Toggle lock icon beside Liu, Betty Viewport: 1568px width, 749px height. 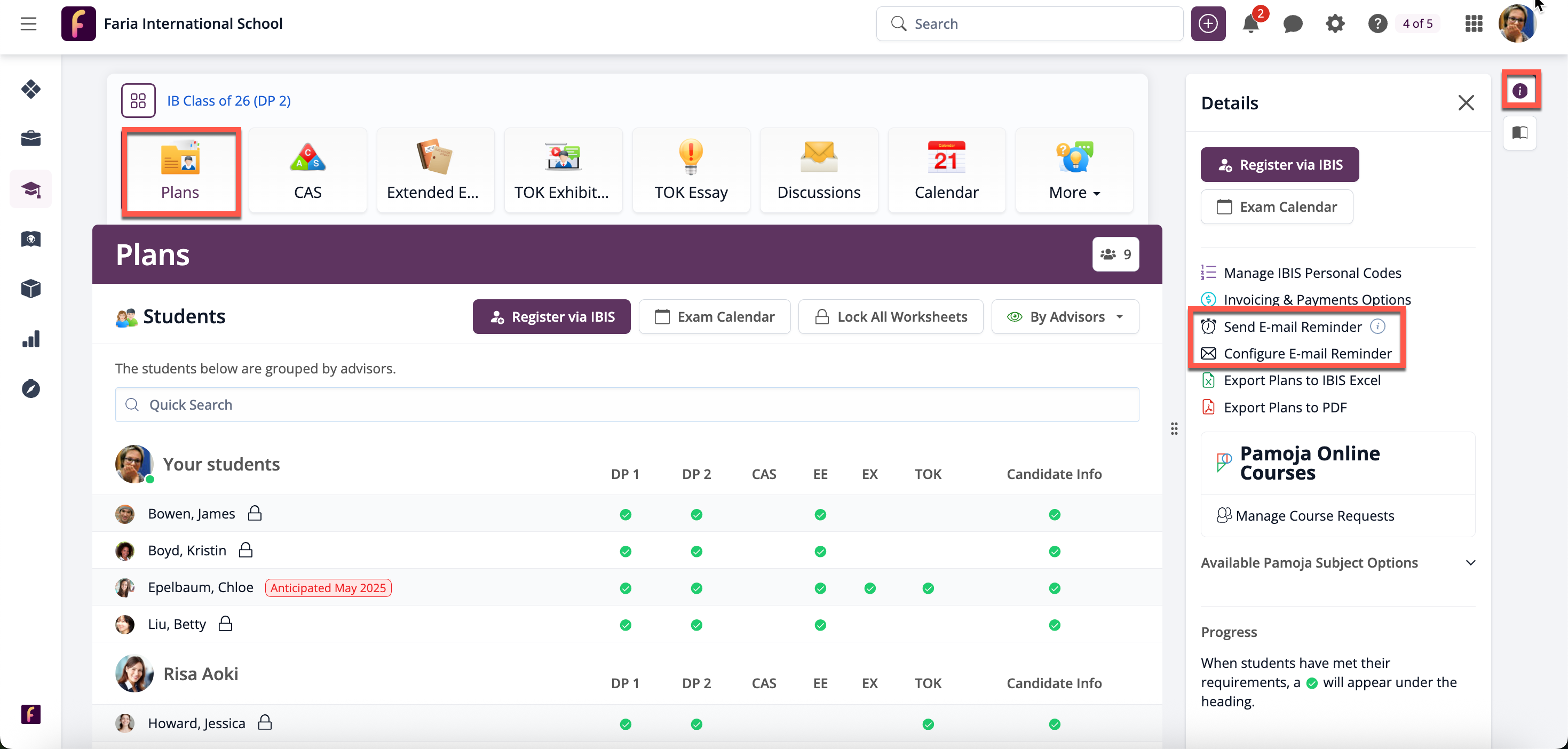point(226,623)
